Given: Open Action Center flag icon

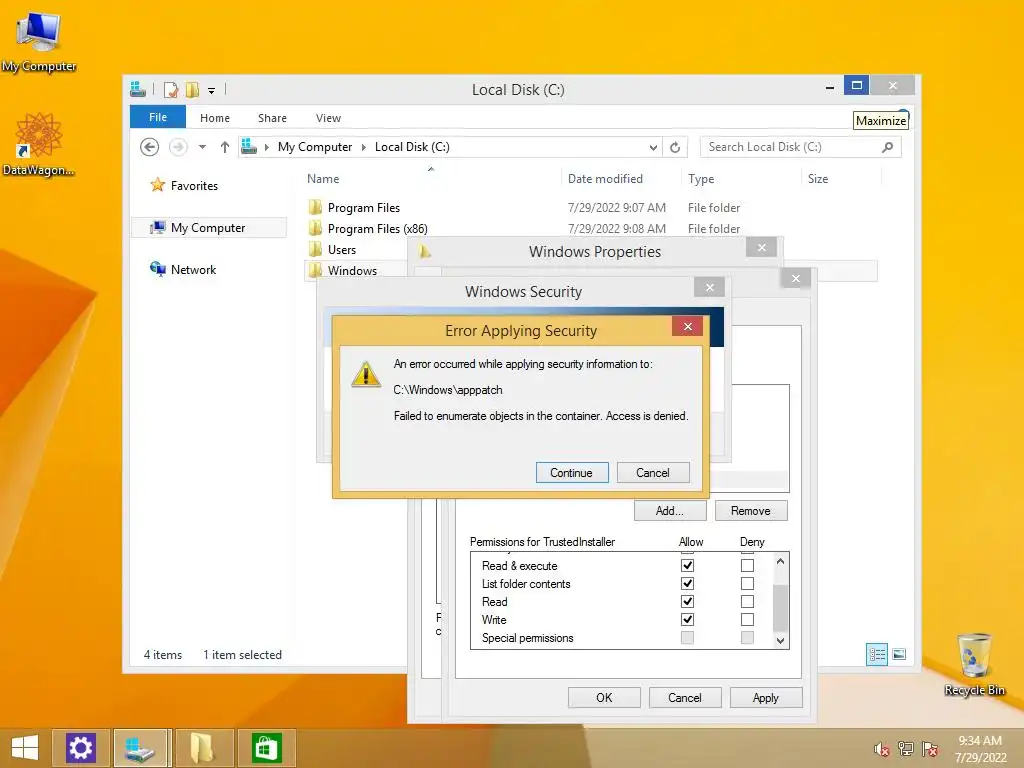Looking at the screenshot, I should 930,748.
